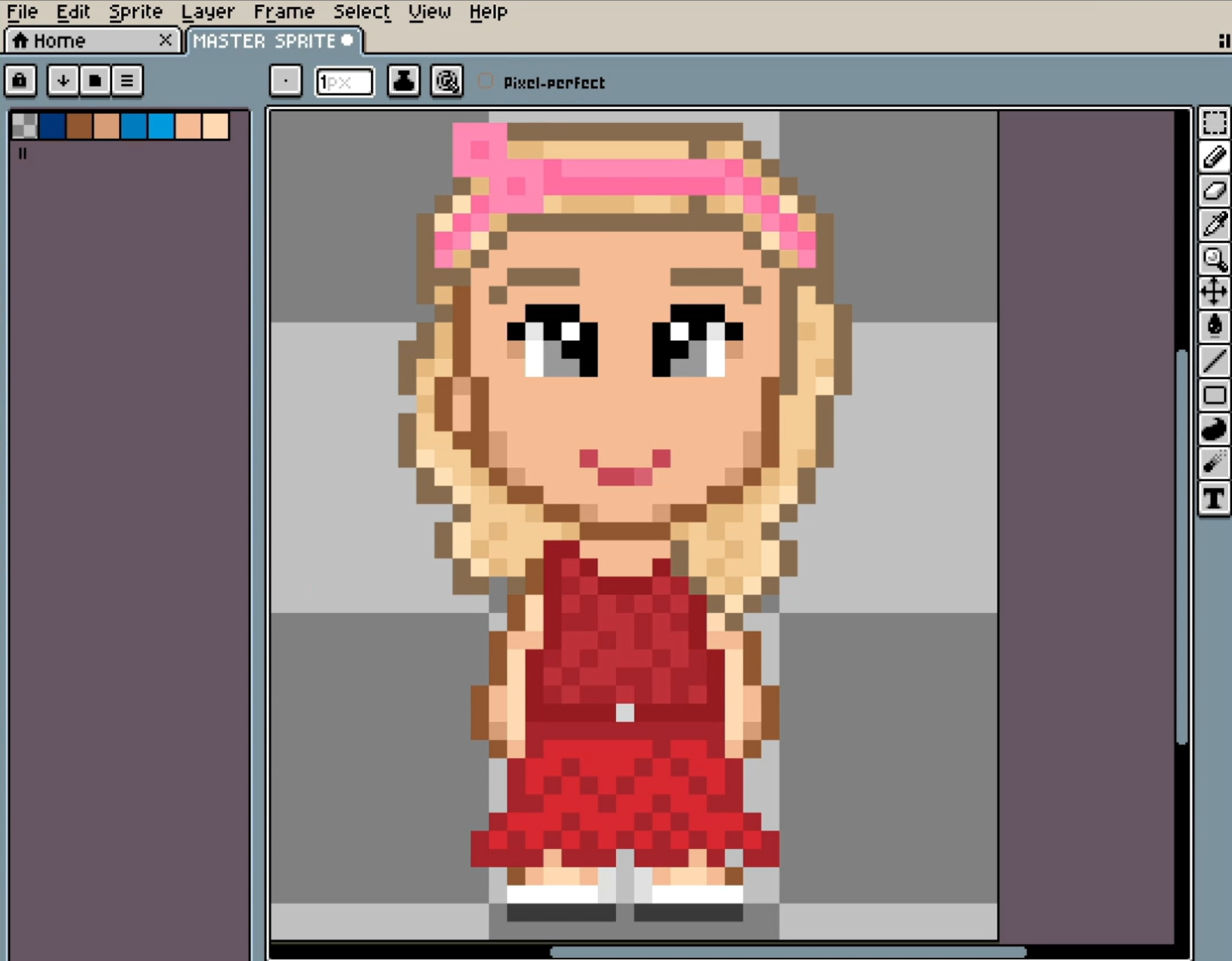
Task: Select the Text tool
Action: (x=1213, y=499)
